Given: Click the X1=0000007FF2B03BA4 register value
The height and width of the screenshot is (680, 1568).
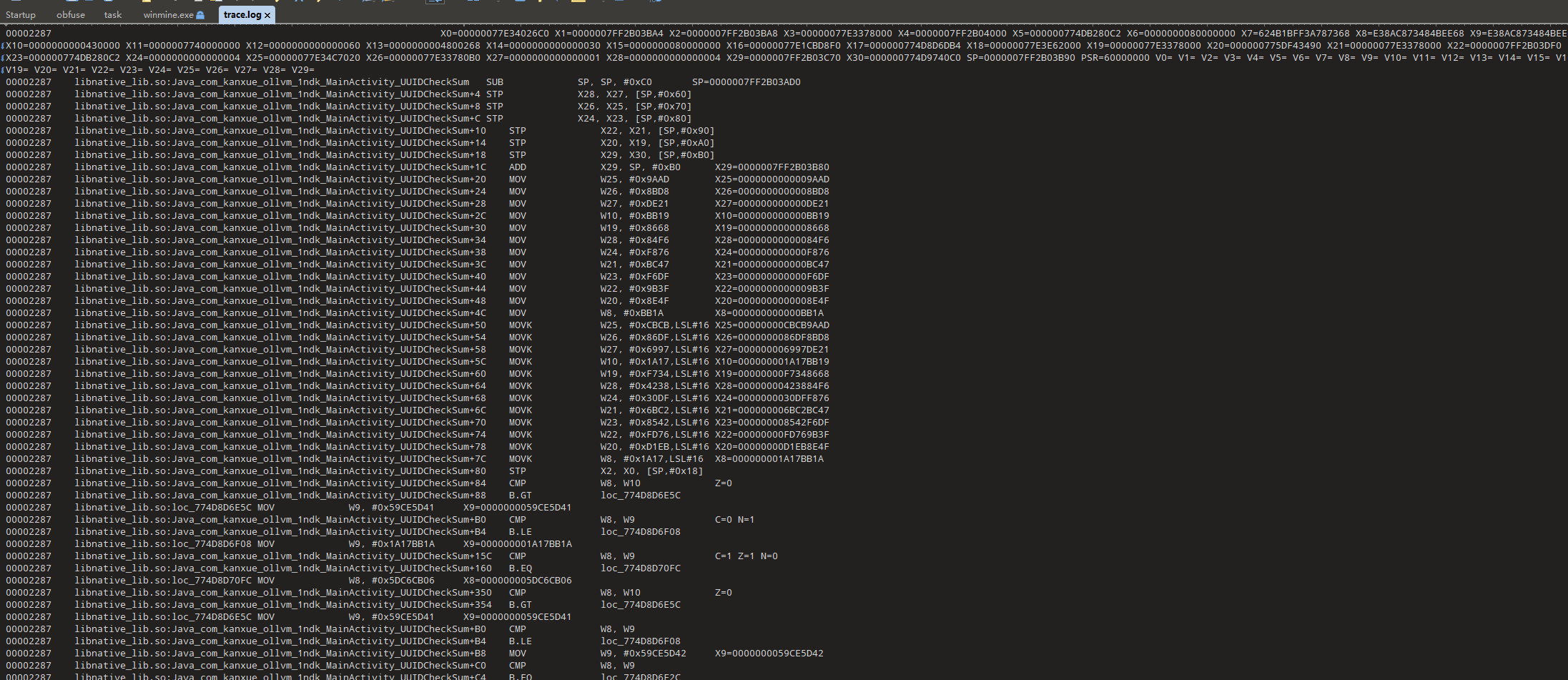Looking at the screenshot, I should tap(609, 34).
